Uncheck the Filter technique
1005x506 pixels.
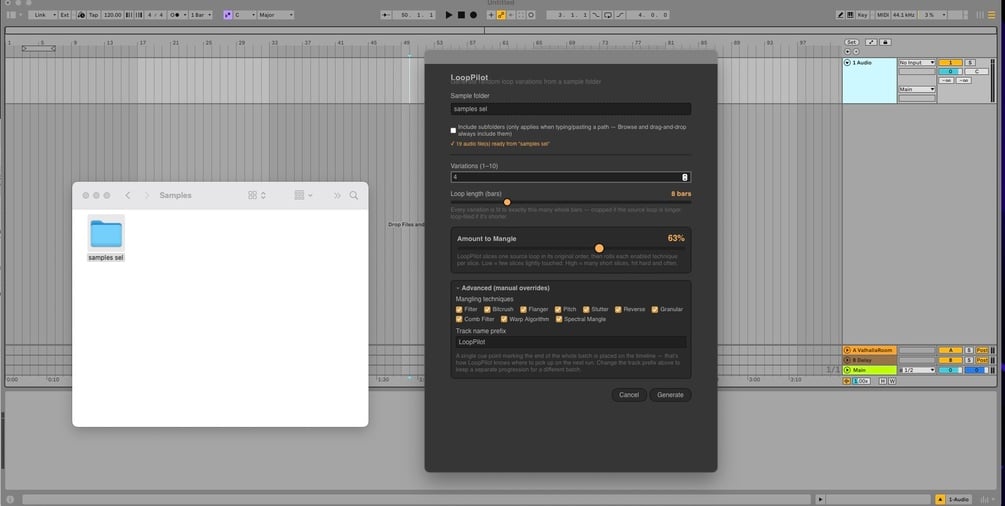tap(459, 309)
